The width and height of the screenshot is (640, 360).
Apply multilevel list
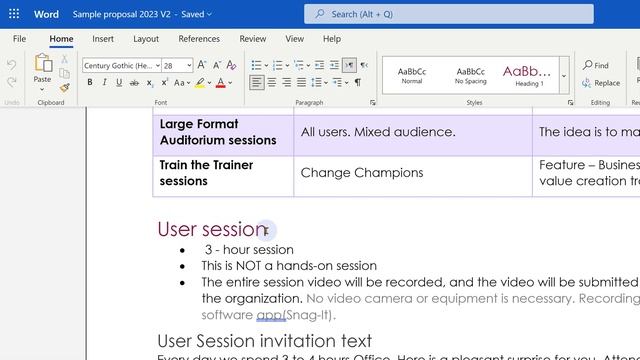tap(299, 65)
